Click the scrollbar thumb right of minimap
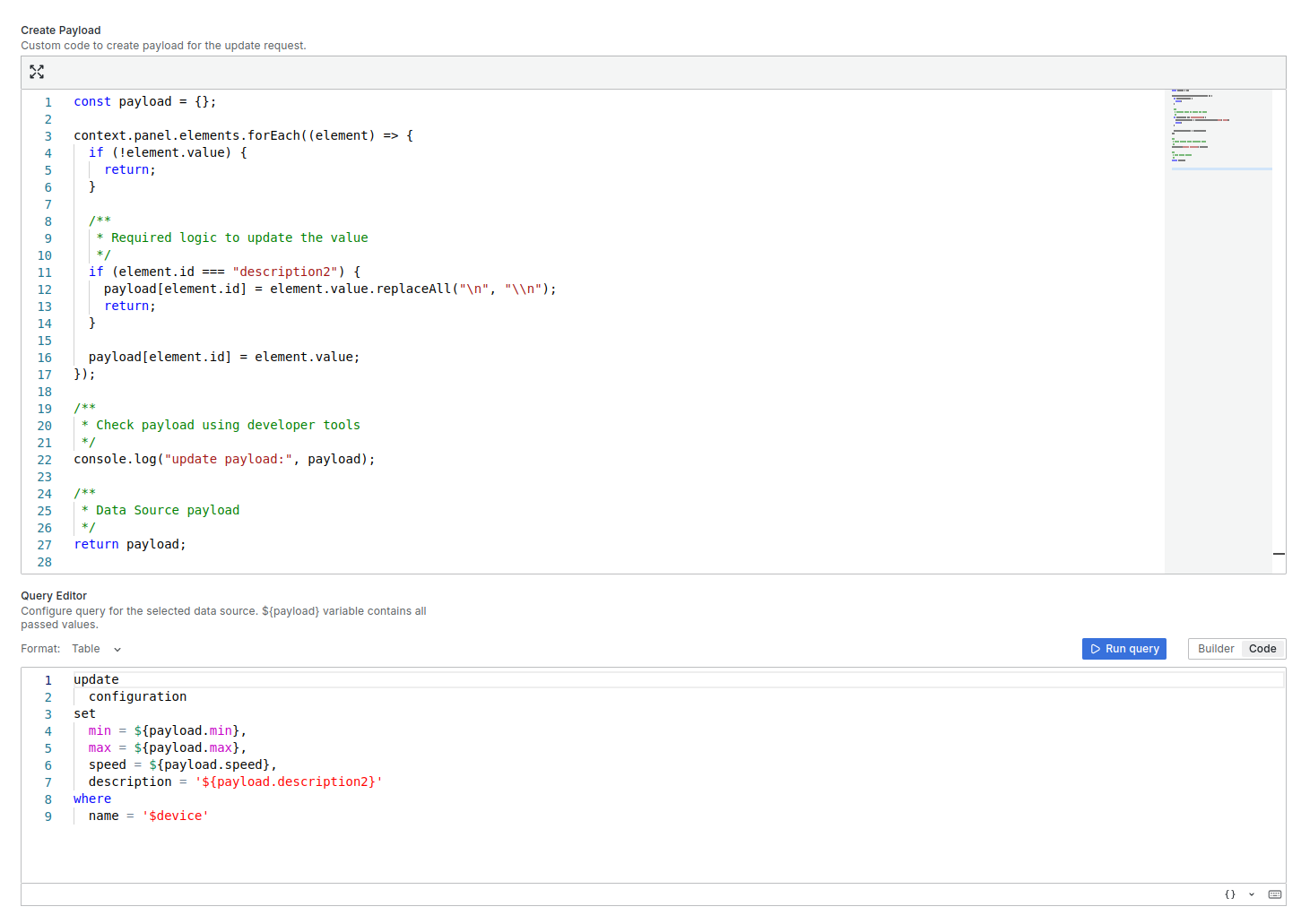1301x924 pixels. (x=1279, y=554)
